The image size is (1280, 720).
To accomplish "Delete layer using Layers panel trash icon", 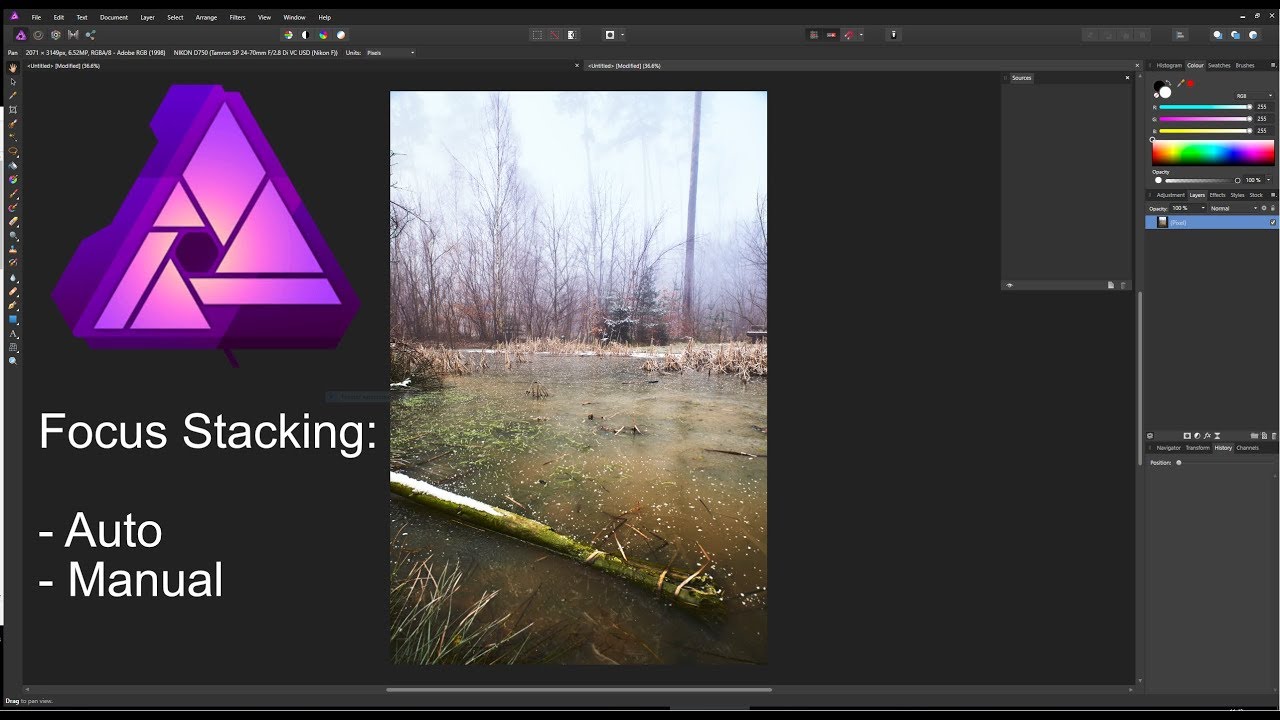I will [x=1274, y=436].
